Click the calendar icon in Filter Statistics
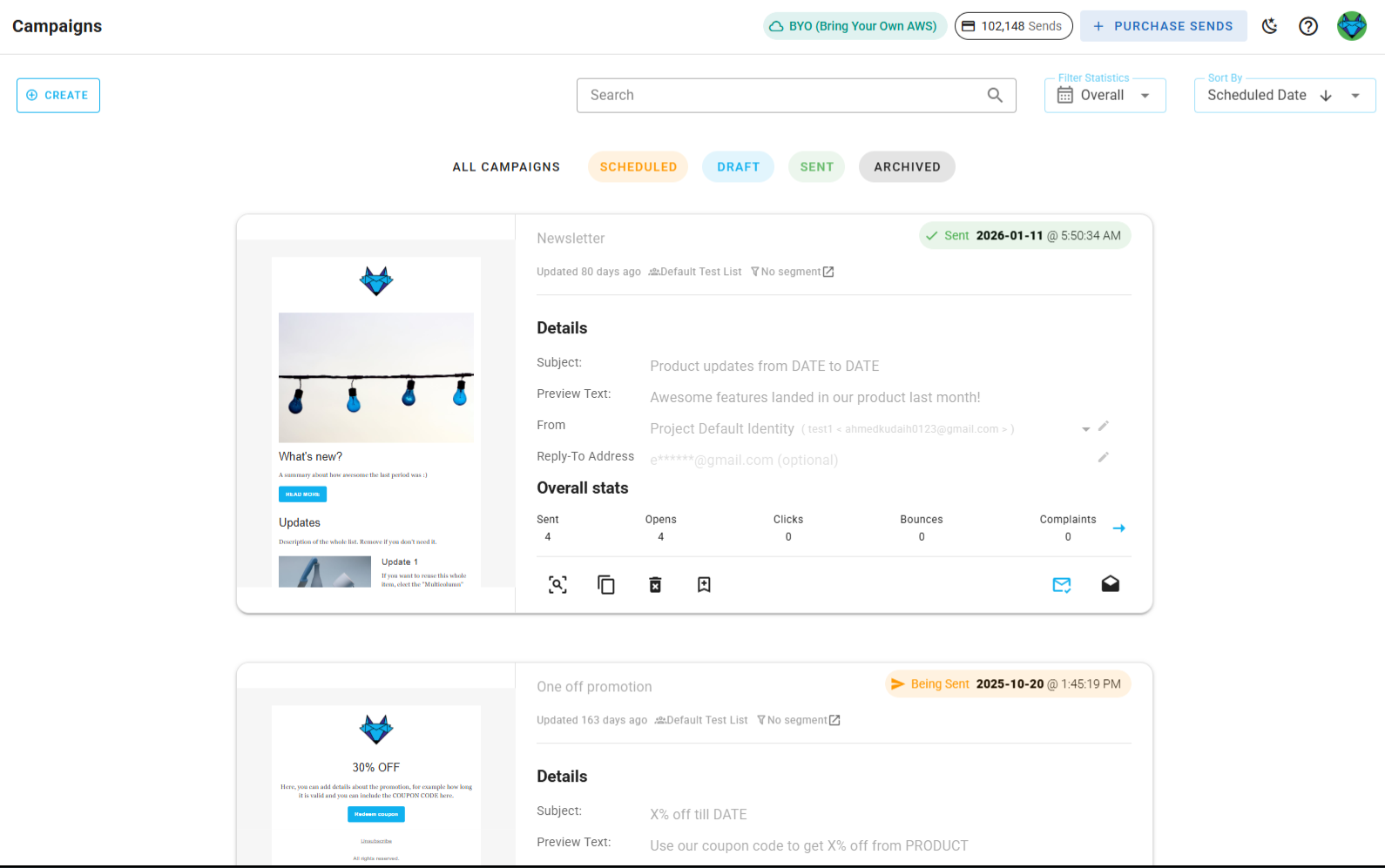The height and width of the screenshot is (868, 1385). click(1065, 95)
